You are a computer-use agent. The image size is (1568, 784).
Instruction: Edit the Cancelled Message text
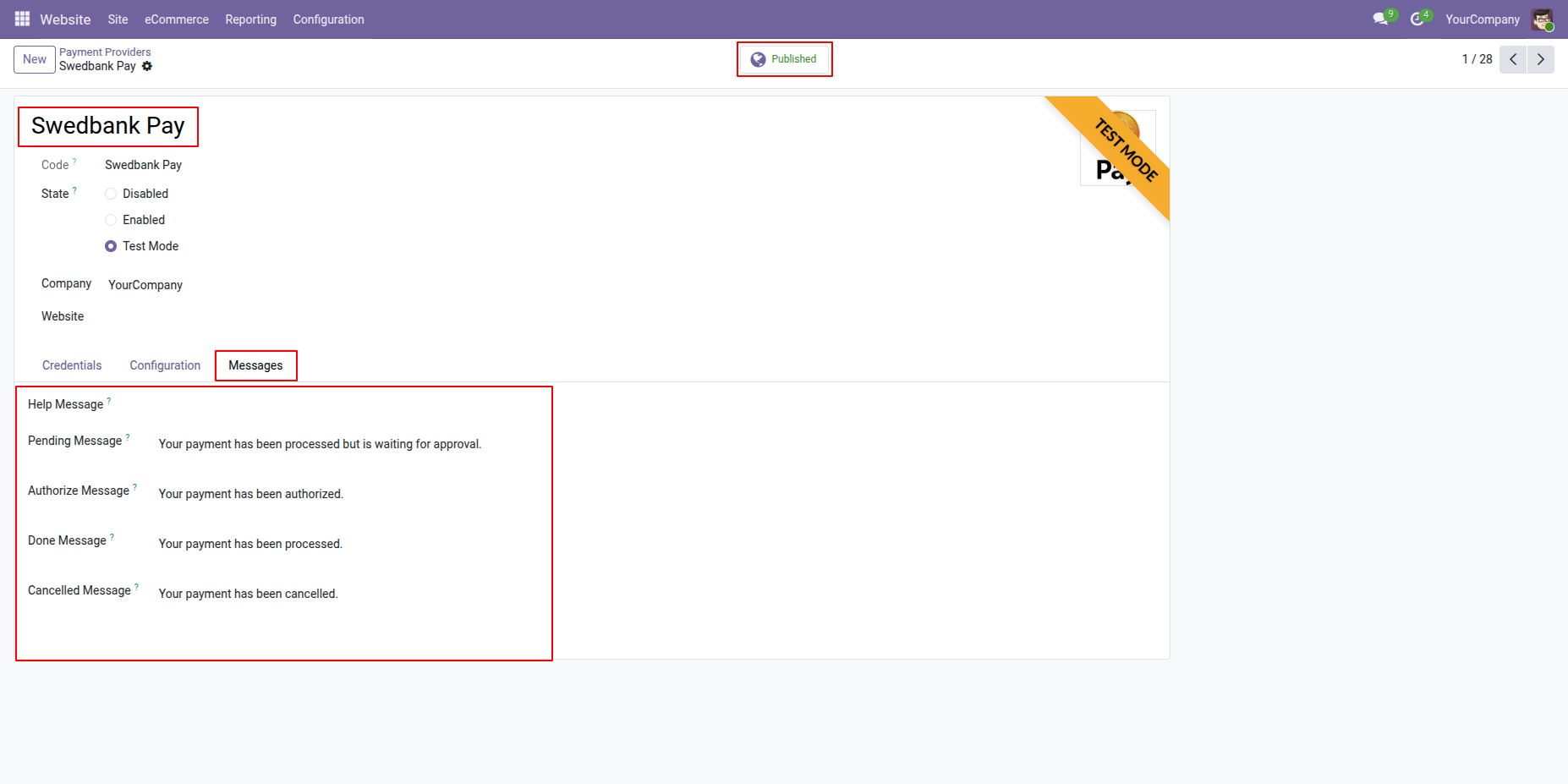(x=249, y=594)
